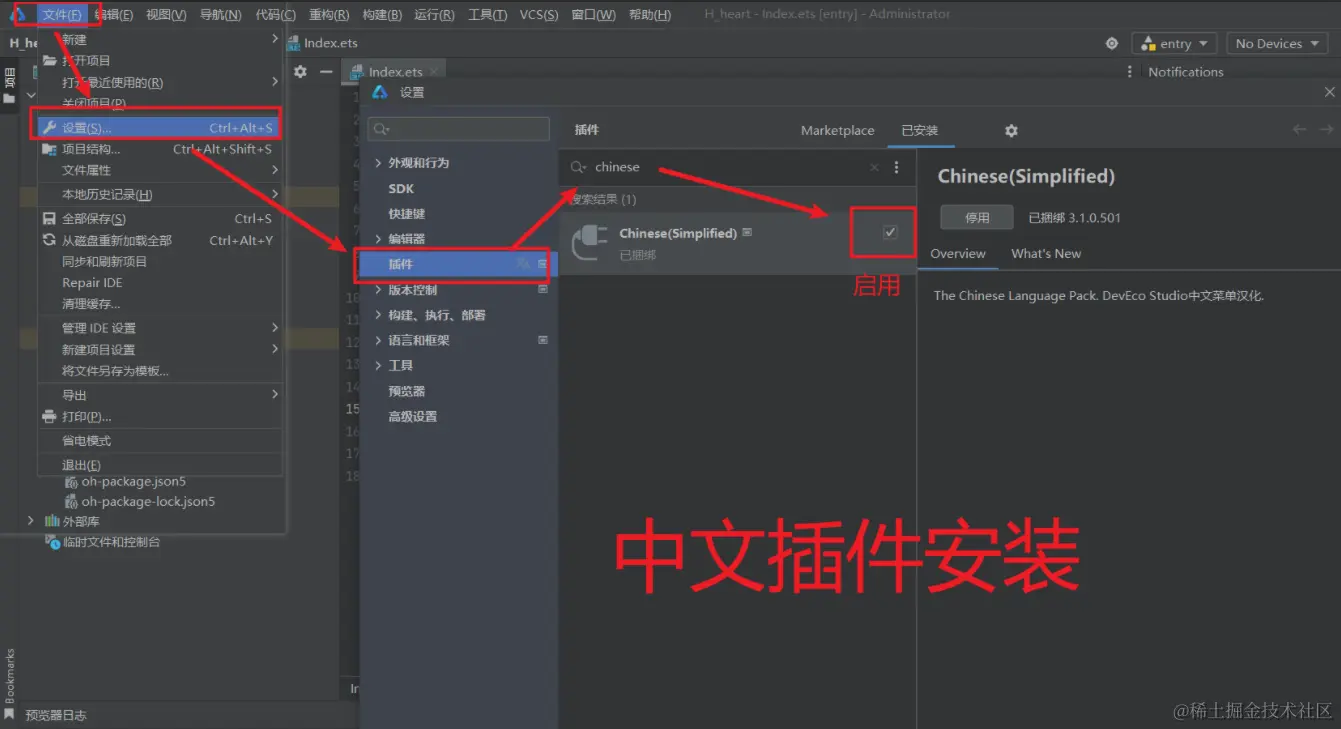The width and height of the screenshot is (1341, 729).
Task: Select 快捷键 in the settings tree
Action: 407,214
